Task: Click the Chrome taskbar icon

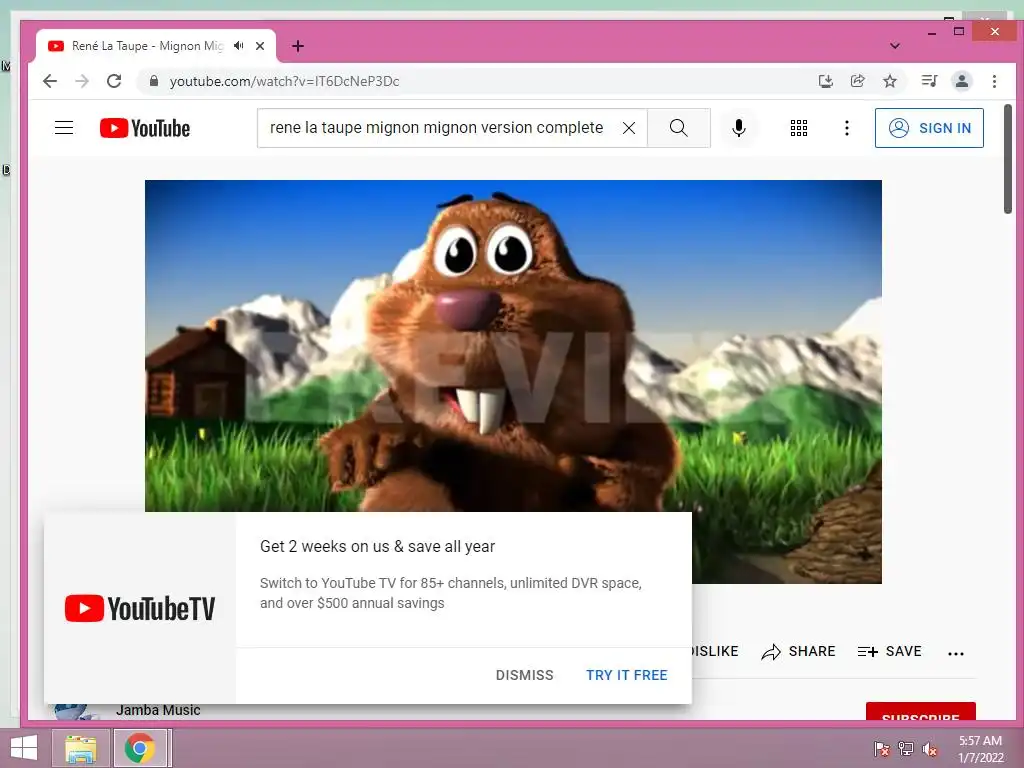Action: tap(140, 748)
